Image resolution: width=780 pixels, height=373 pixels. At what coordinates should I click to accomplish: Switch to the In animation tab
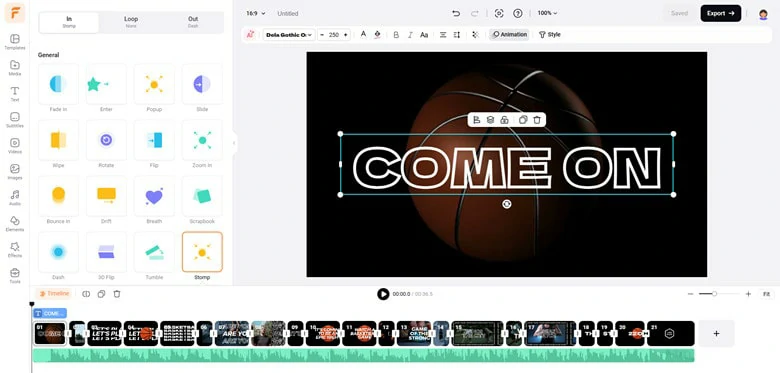click(69, 22)
